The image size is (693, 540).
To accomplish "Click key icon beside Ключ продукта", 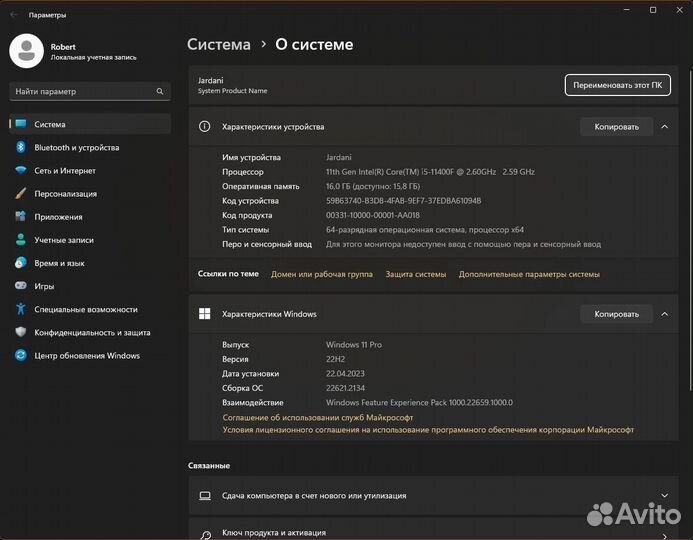I will coord(206,535).
